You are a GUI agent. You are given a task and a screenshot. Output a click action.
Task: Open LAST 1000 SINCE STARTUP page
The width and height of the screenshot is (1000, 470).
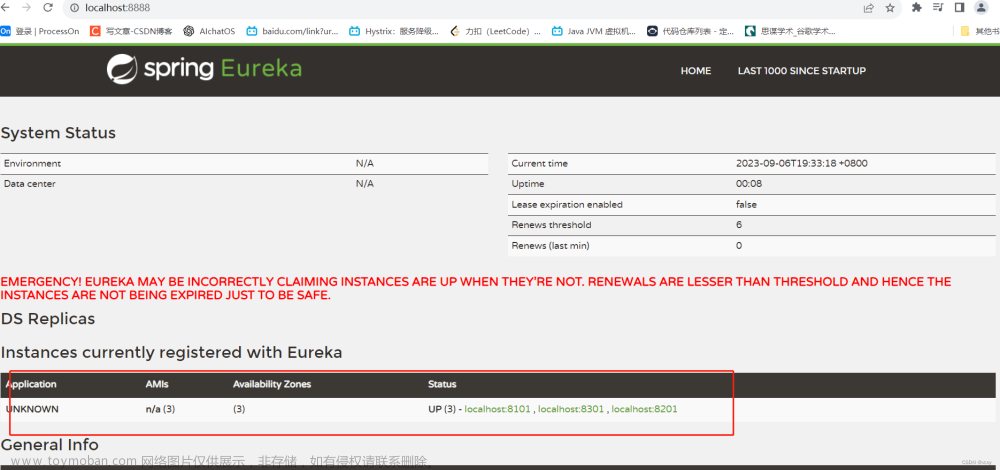[x=802, y=71]
